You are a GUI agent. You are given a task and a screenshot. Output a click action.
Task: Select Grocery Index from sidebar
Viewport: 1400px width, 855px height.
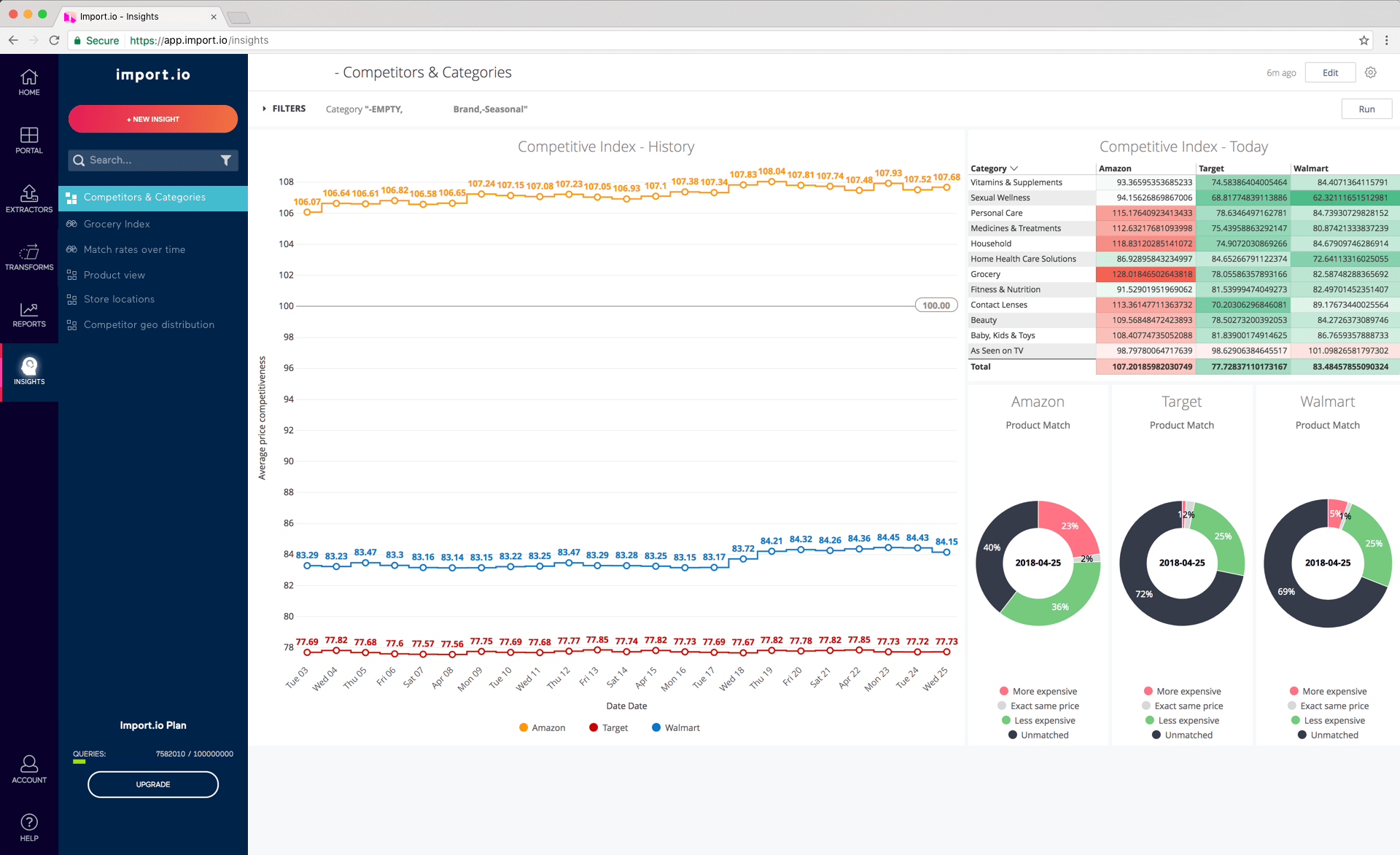(x=117, y=223)
